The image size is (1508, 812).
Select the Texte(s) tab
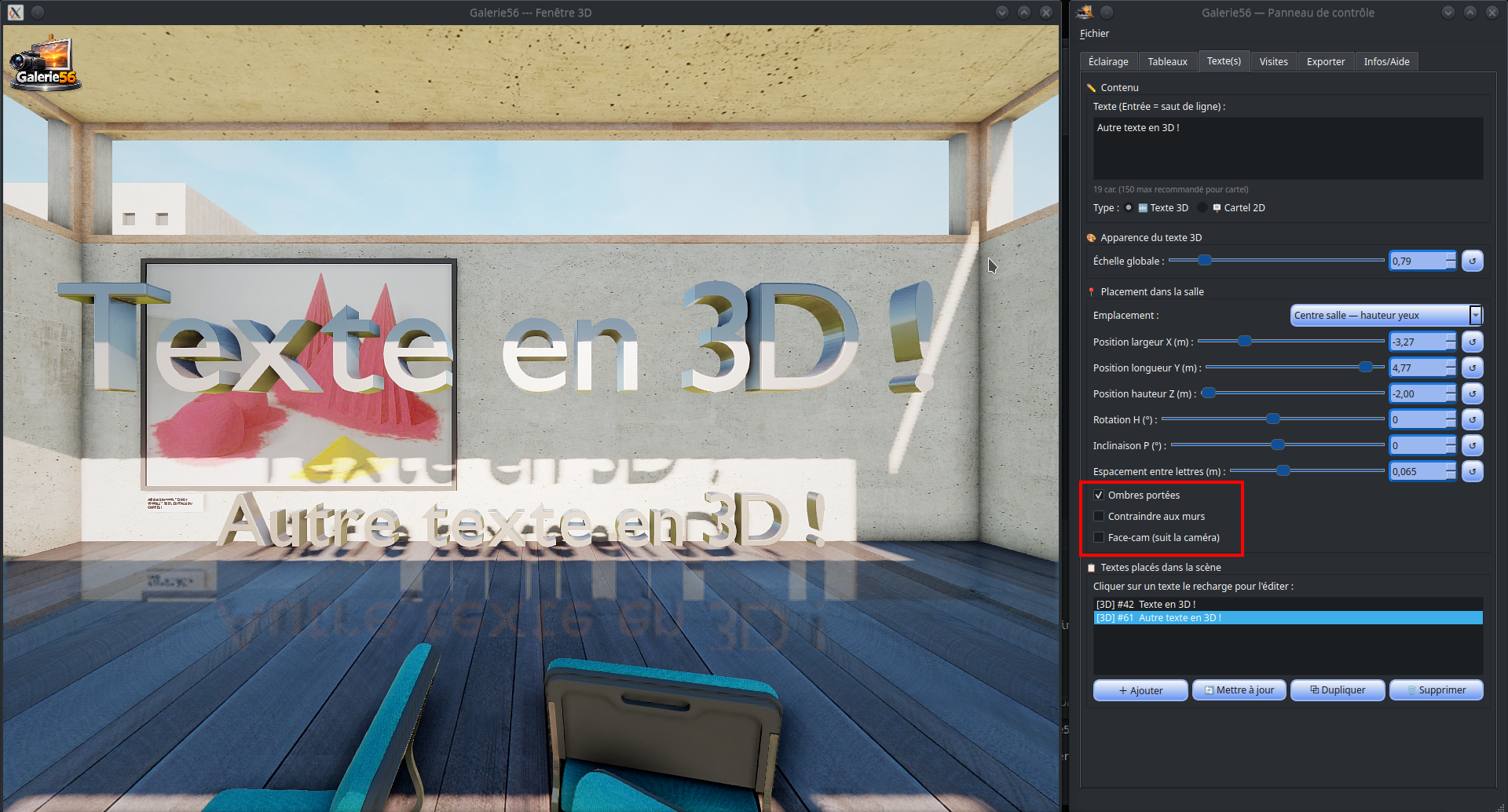(1224, 61)
